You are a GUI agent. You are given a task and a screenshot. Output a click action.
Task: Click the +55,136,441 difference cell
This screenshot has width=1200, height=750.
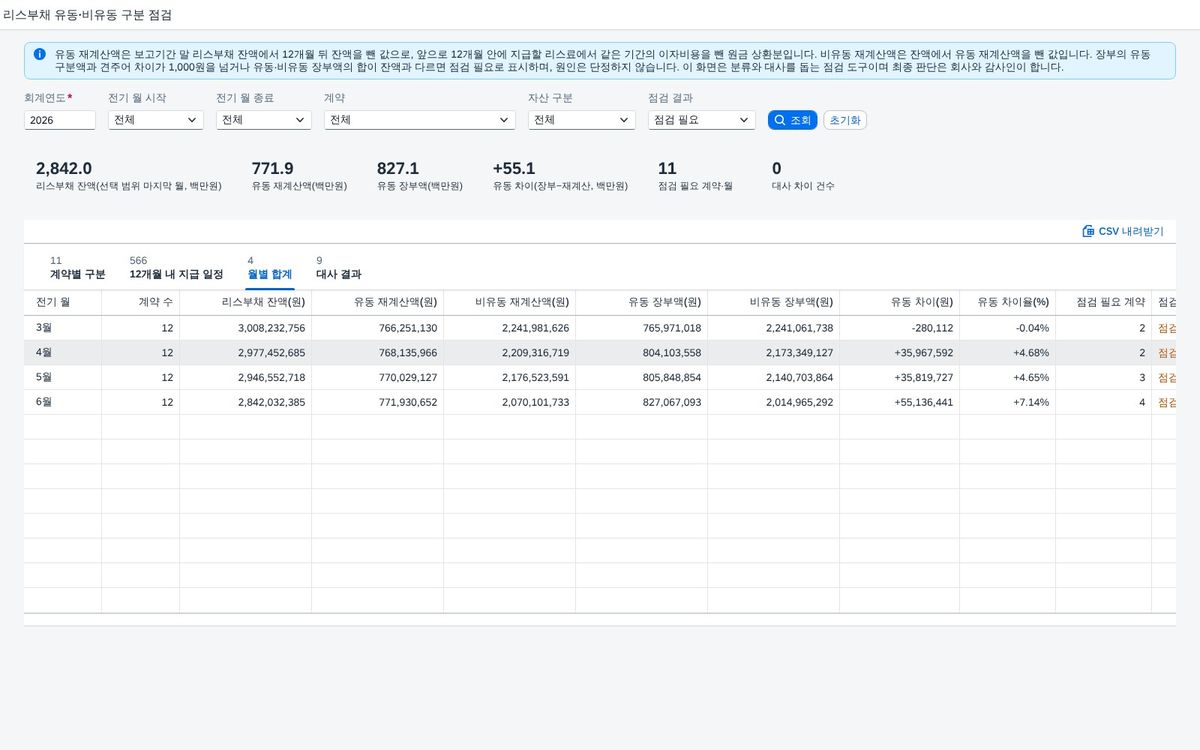tap(900, 402)
